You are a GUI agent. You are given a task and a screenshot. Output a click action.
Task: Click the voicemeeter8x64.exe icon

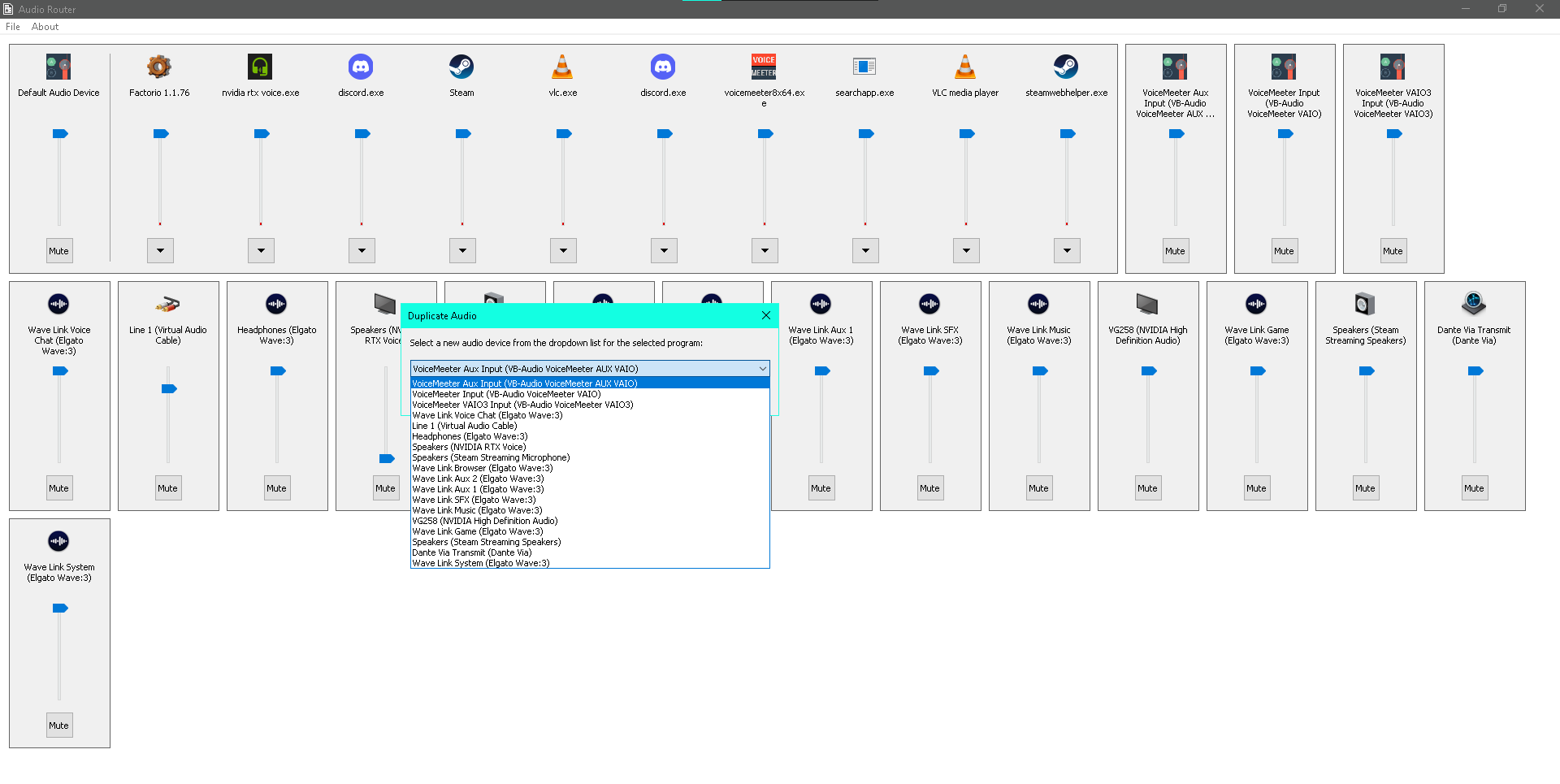(x=764, y=67)
